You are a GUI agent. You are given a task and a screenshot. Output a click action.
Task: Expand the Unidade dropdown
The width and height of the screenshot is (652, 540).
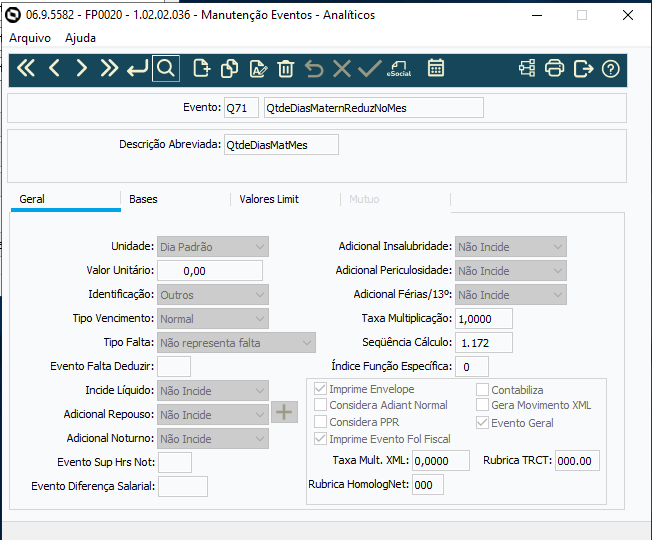(x=213, y=247)
